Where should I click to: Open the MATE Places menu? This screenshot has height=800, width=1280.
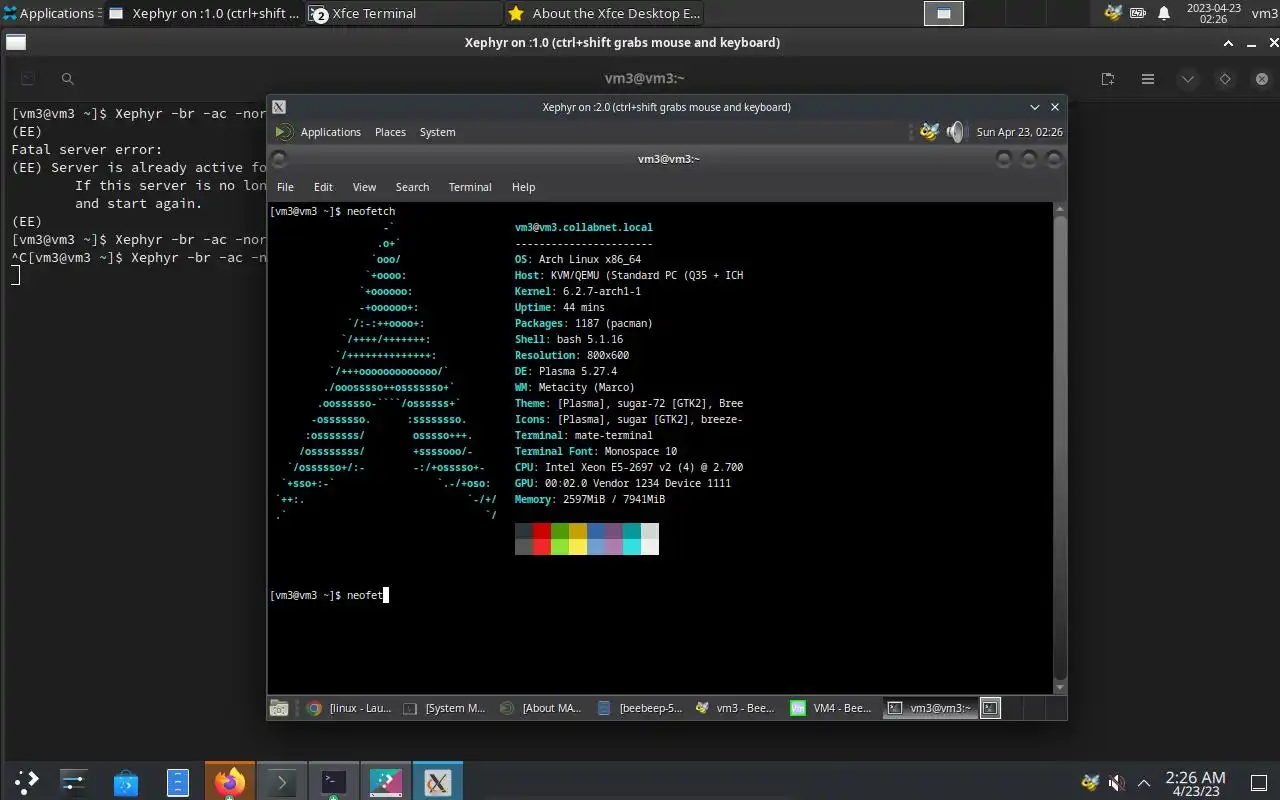coord(390,132)
